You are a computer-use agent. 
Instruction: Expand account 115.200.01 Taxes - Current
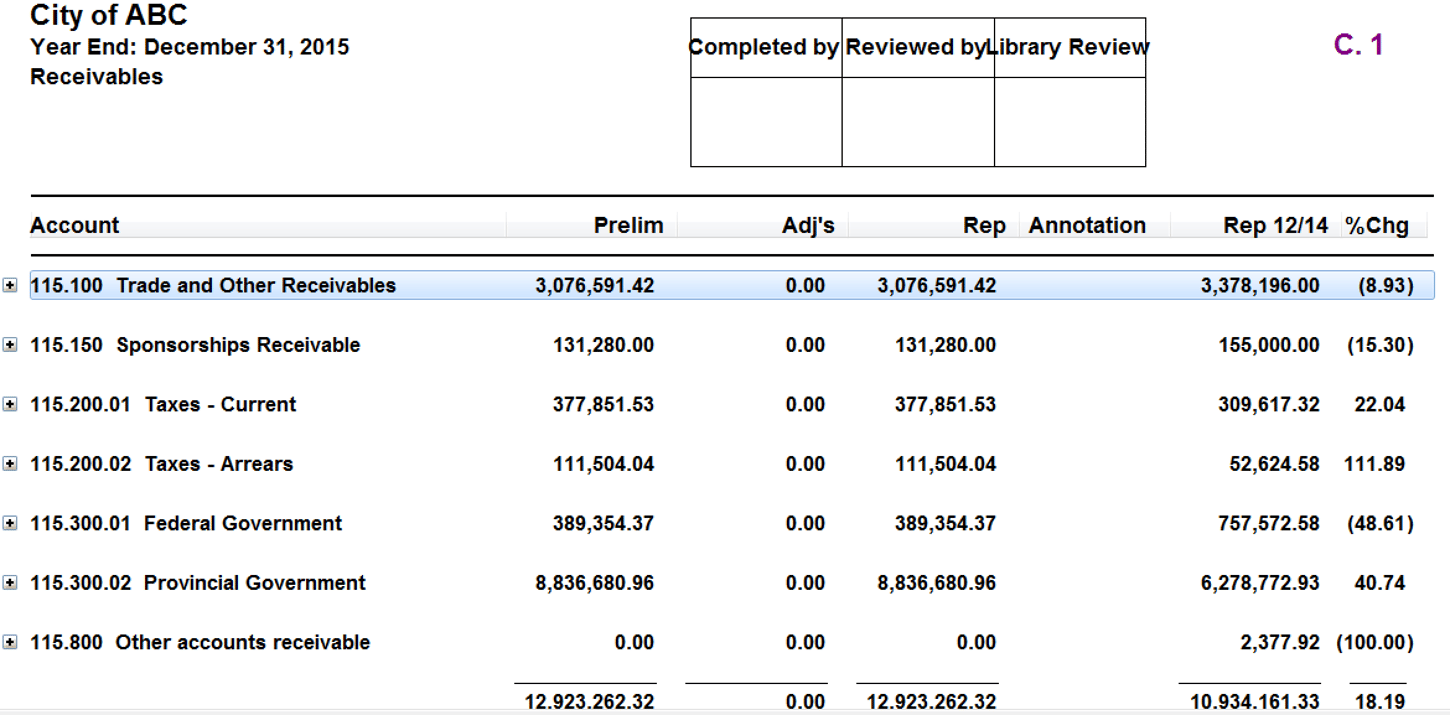pyautogui.click(x=10, y=404)
